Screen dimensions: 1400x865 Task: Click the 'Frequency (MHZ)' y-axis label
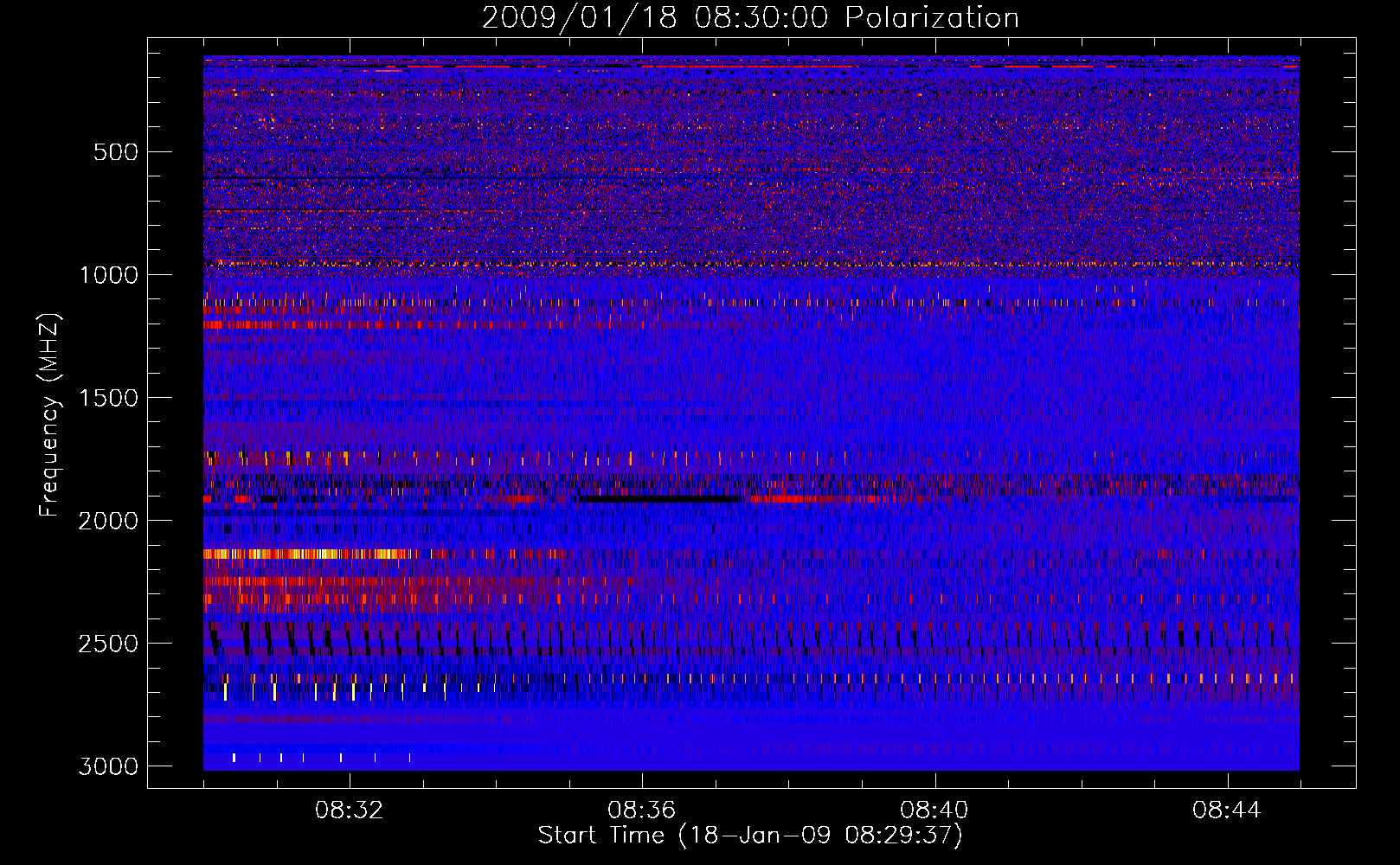click(x=50, y=414)
